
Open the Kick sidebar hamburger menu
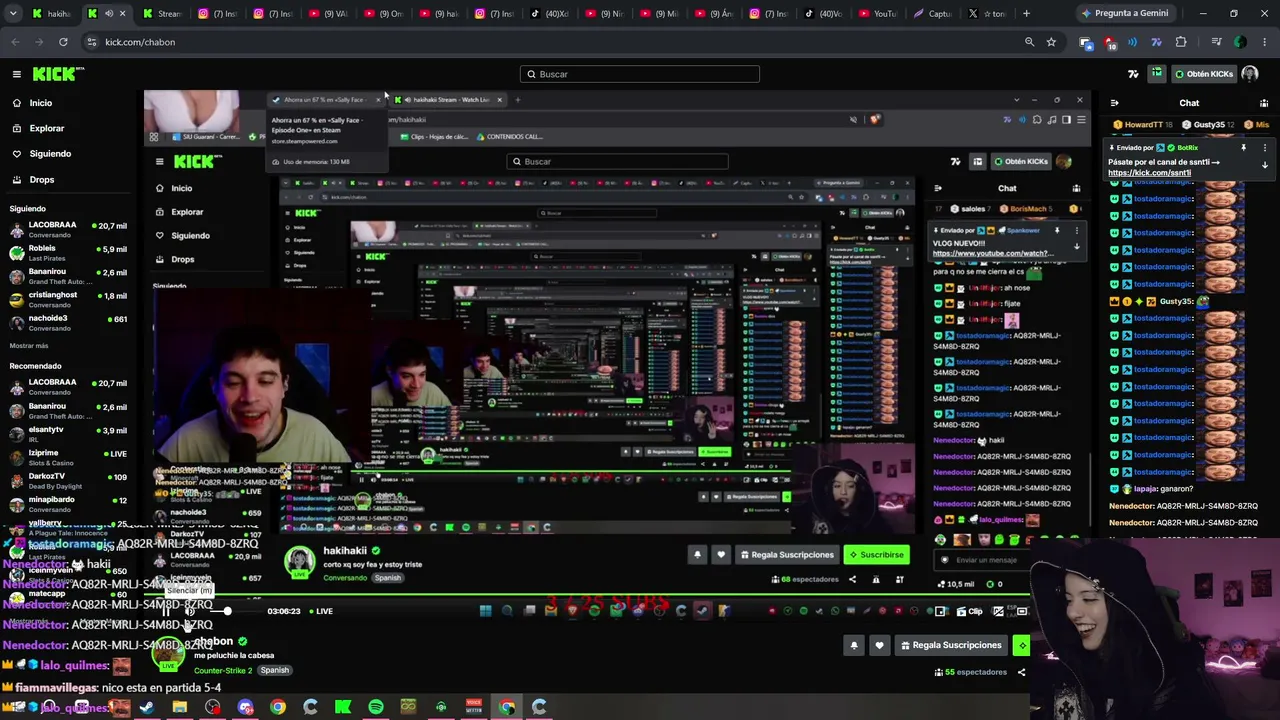pyautogui.click(x=16, y=74)
